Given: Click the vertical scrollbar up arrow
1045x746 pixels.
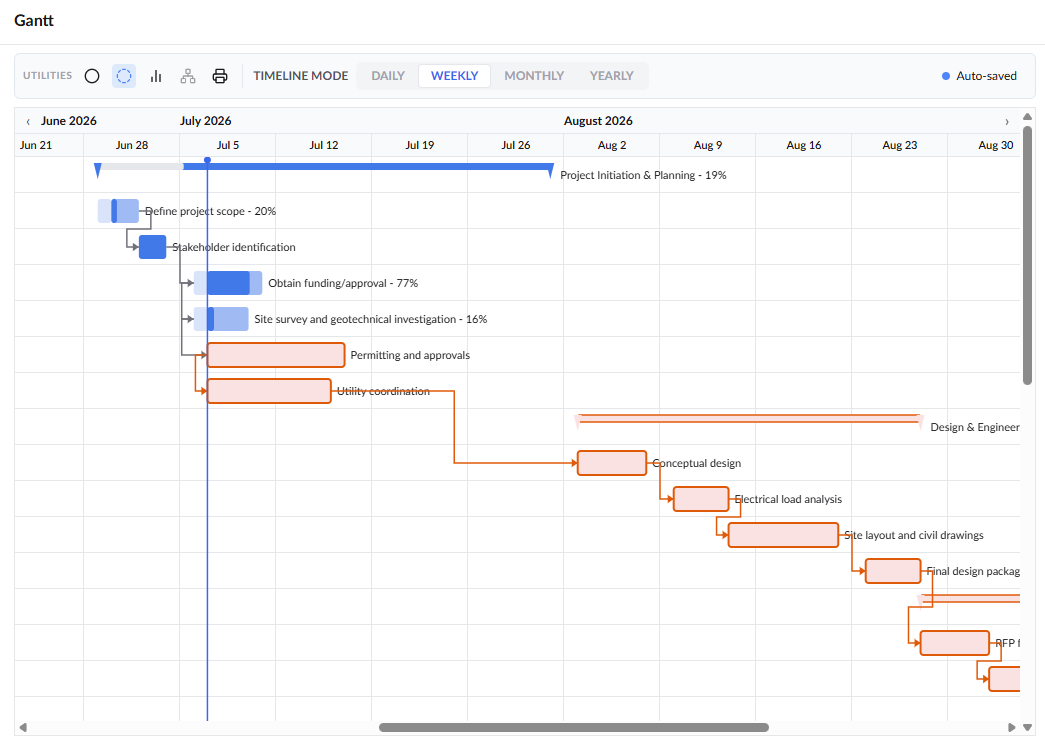Looking at the screenshot, I should pos(1027,117).
